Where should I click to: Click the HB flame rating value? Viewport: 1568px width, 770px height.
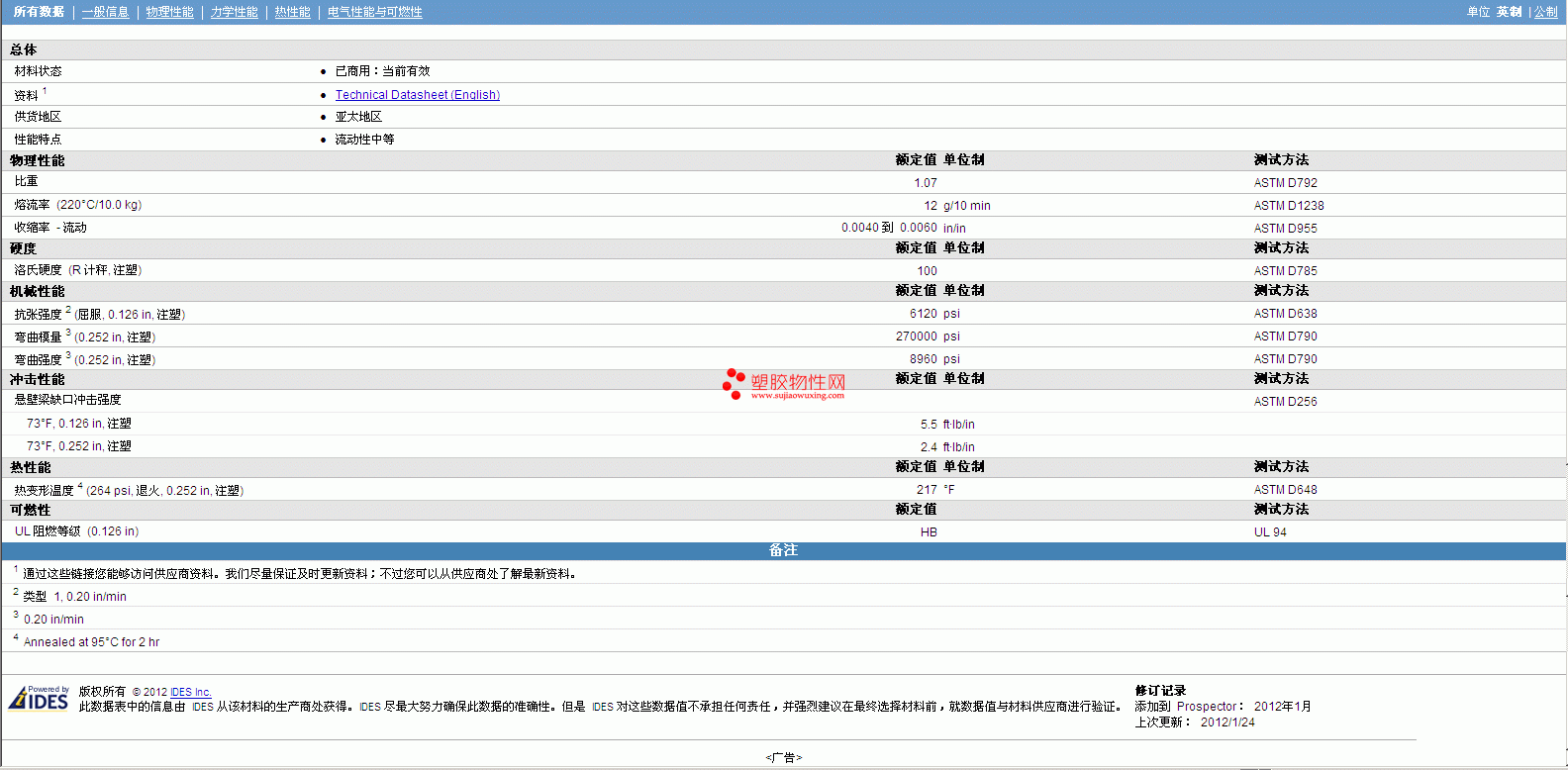pyautogui.click(x=929, y=532)
